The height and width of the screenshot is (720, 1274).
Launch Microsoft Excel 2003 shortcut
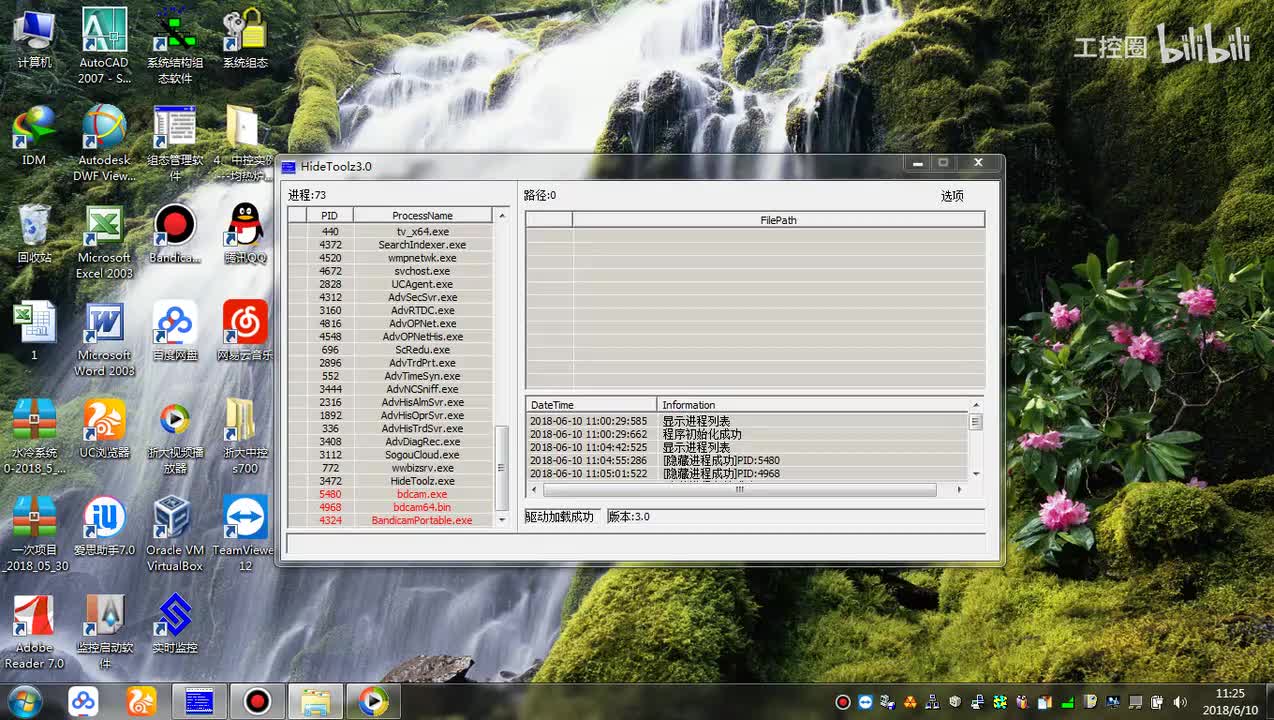coord(104,241)
